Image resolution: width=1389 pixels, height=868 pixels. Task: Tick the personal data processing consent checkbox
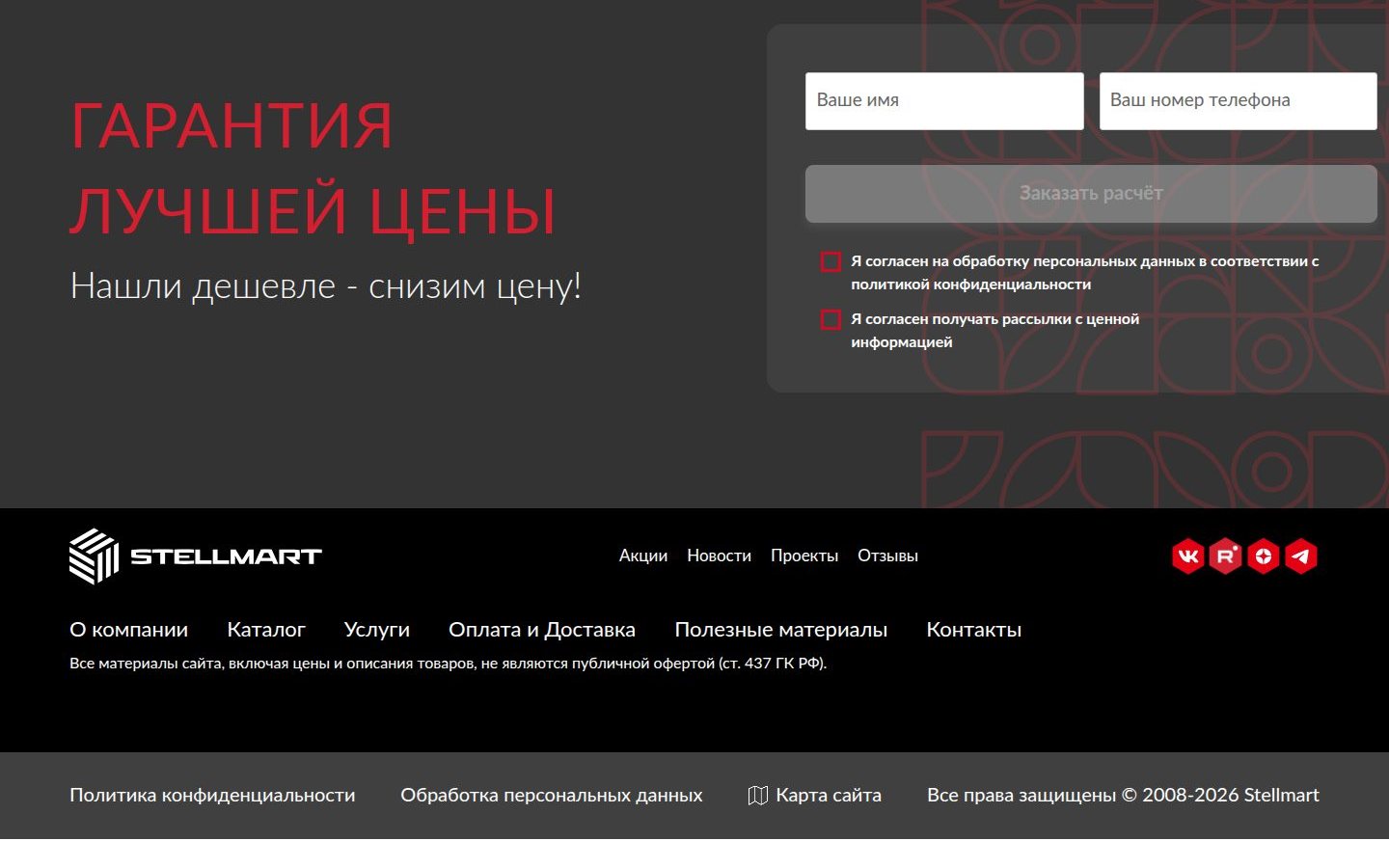[831, 261]
